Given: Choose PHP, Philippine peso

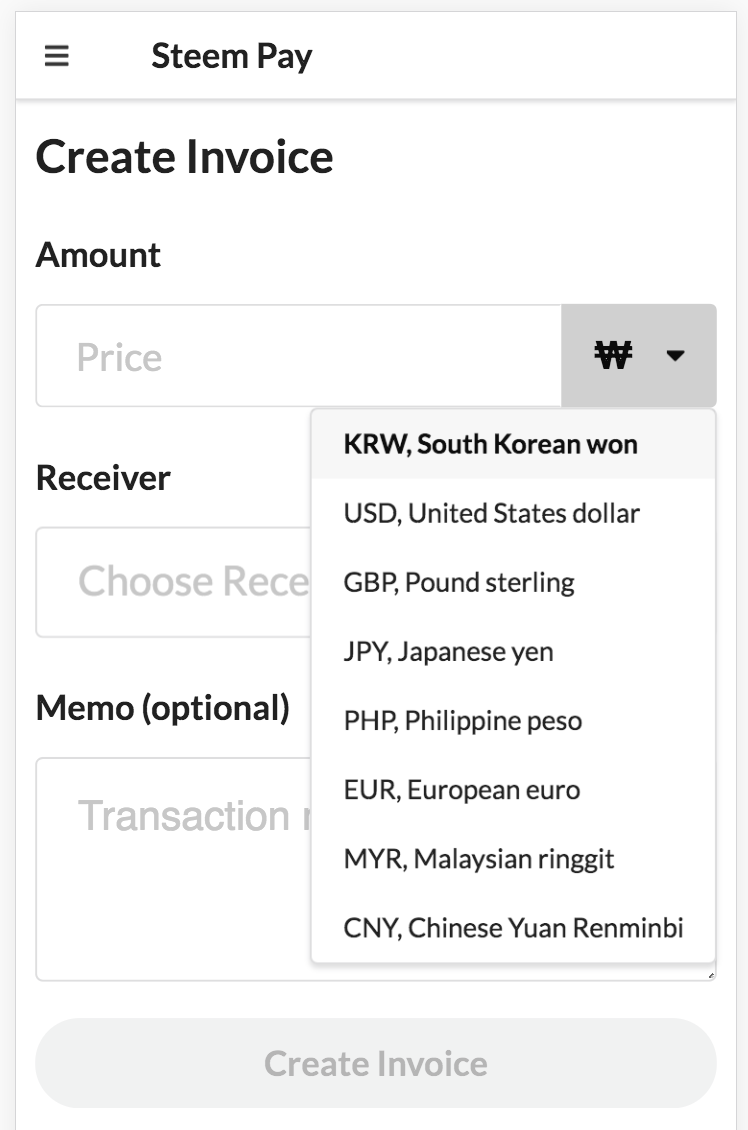Looking at the screenshot, I should click(462, 721).
